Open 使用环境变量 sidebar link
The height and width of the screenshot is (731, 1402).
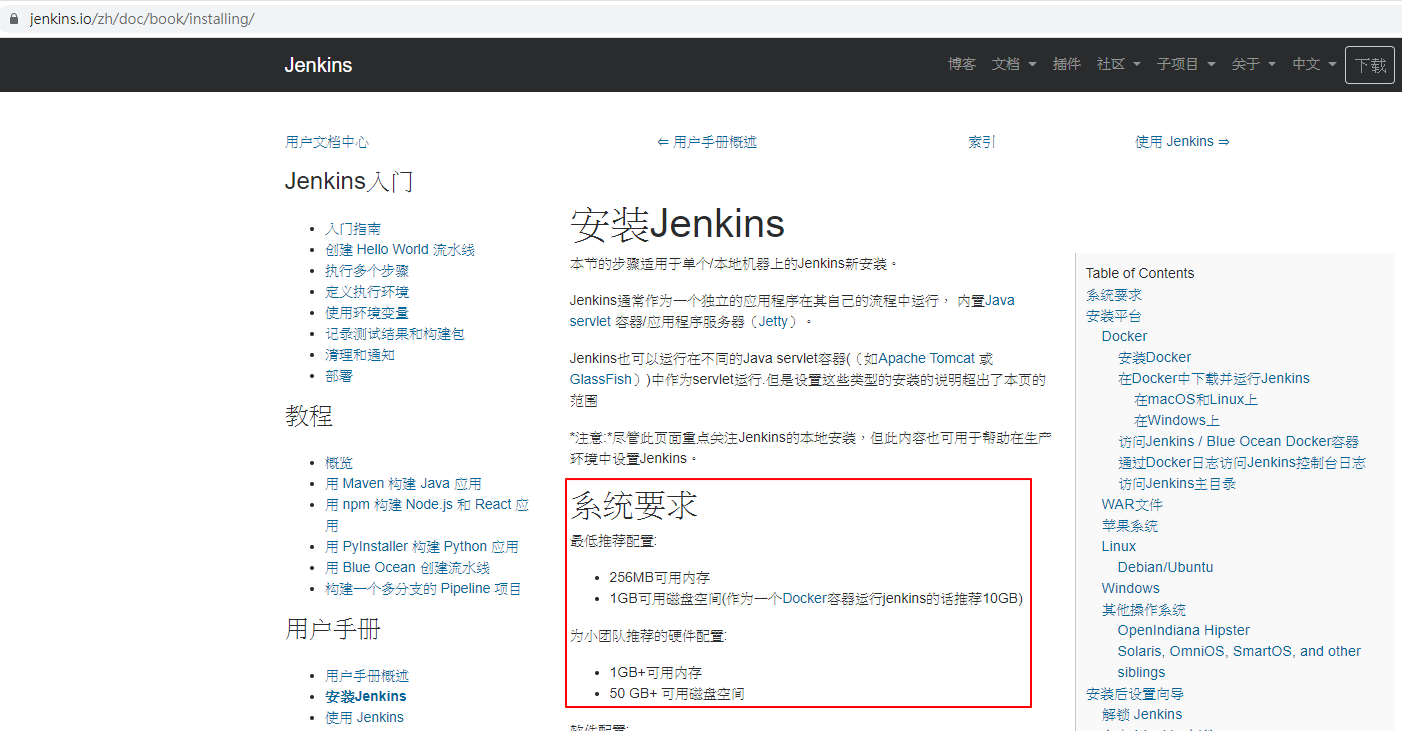pyautogui.click(x=367, y=313)
